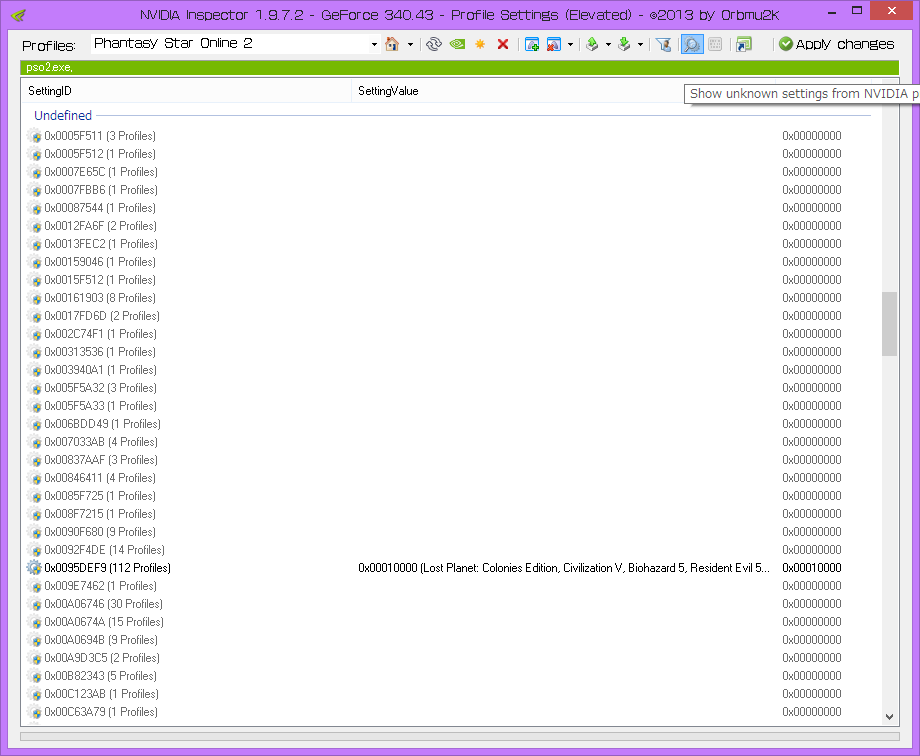Screen dimensions: 920x756
Task: Click the refresh profiles double-arrow icon
Action: 434,44
